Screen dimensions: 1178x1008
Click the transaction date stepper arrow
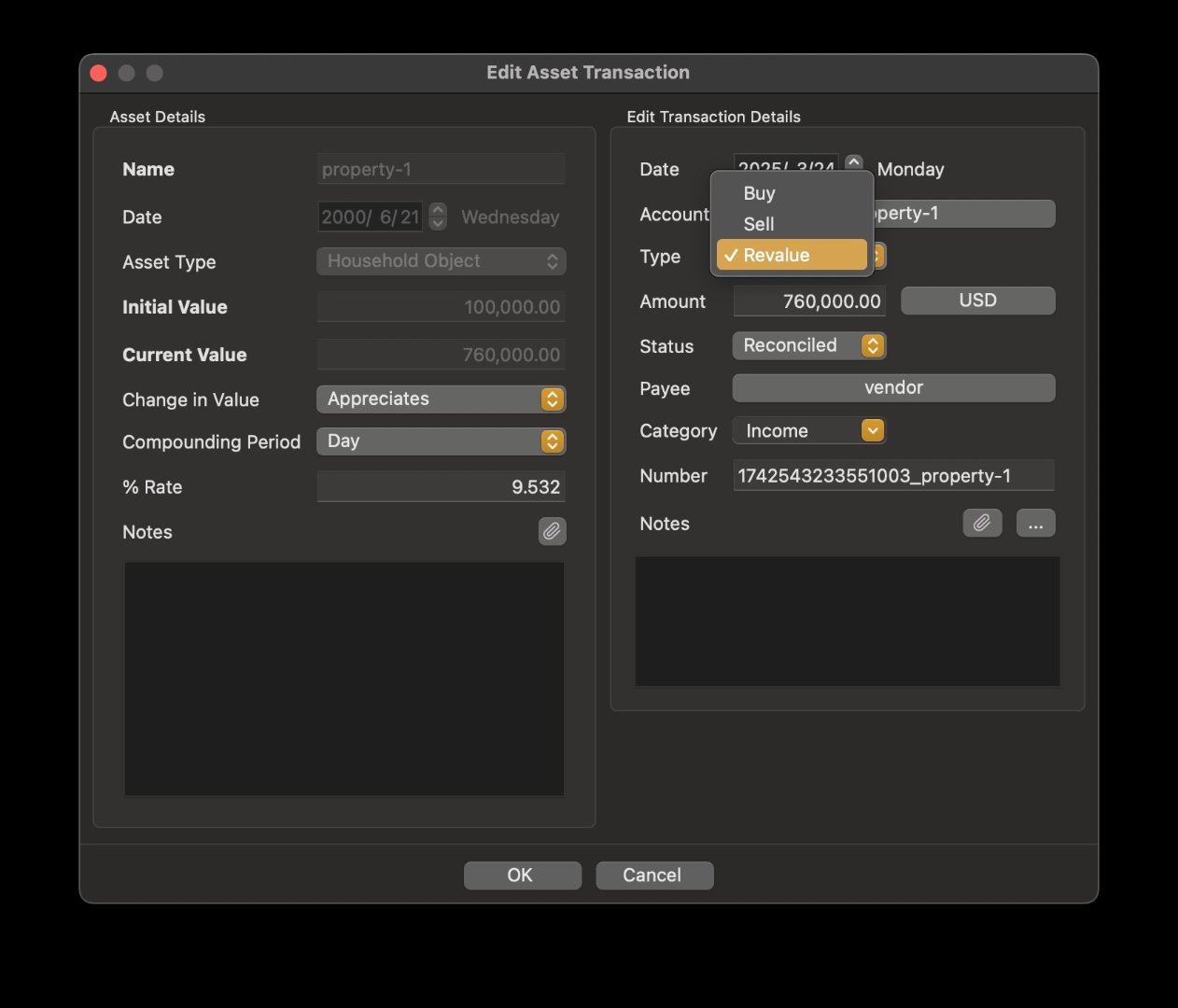tap(853, 162)
